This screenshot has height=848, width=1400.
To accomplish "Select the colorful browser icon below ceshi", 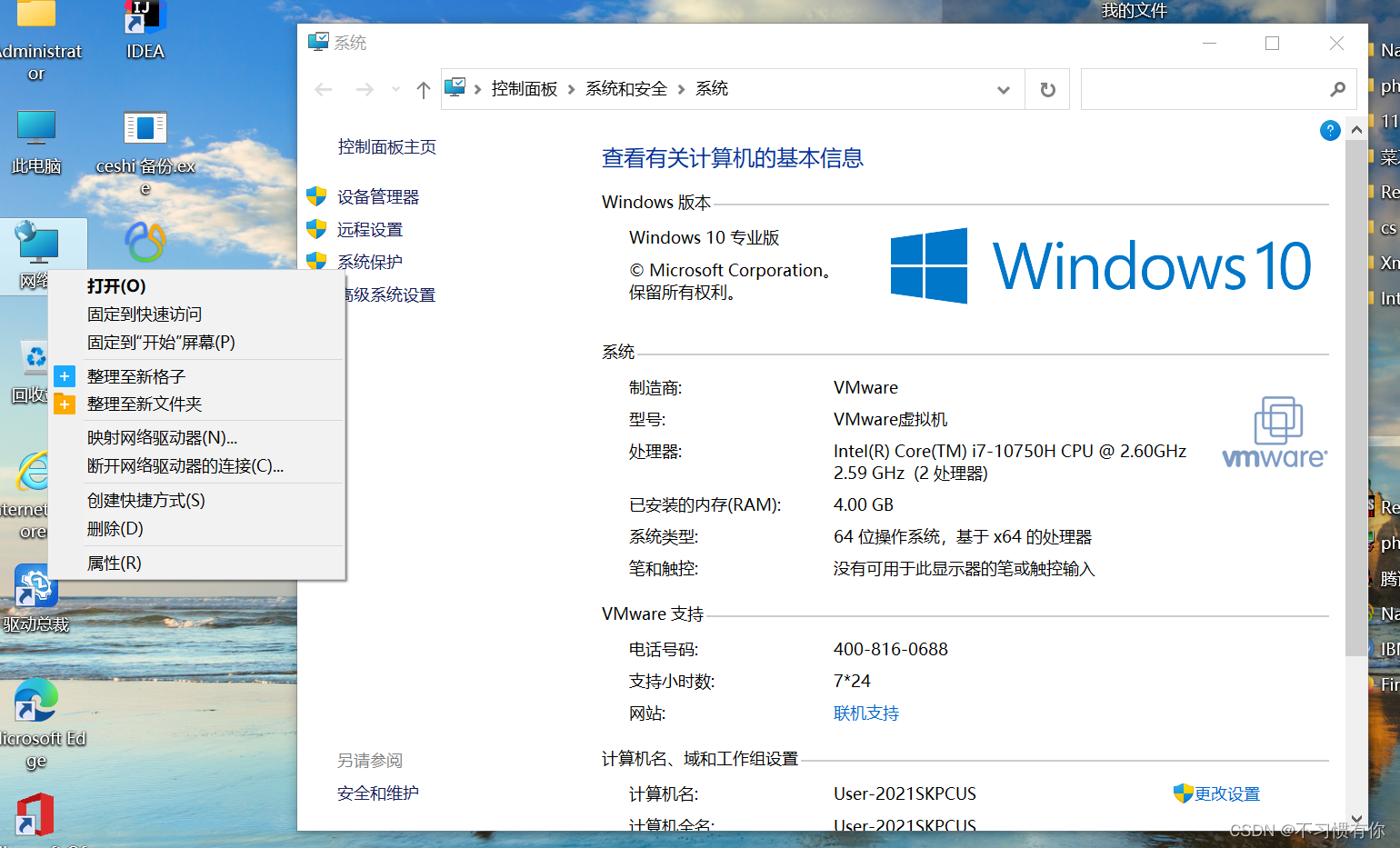I will [x=145, y=242].
